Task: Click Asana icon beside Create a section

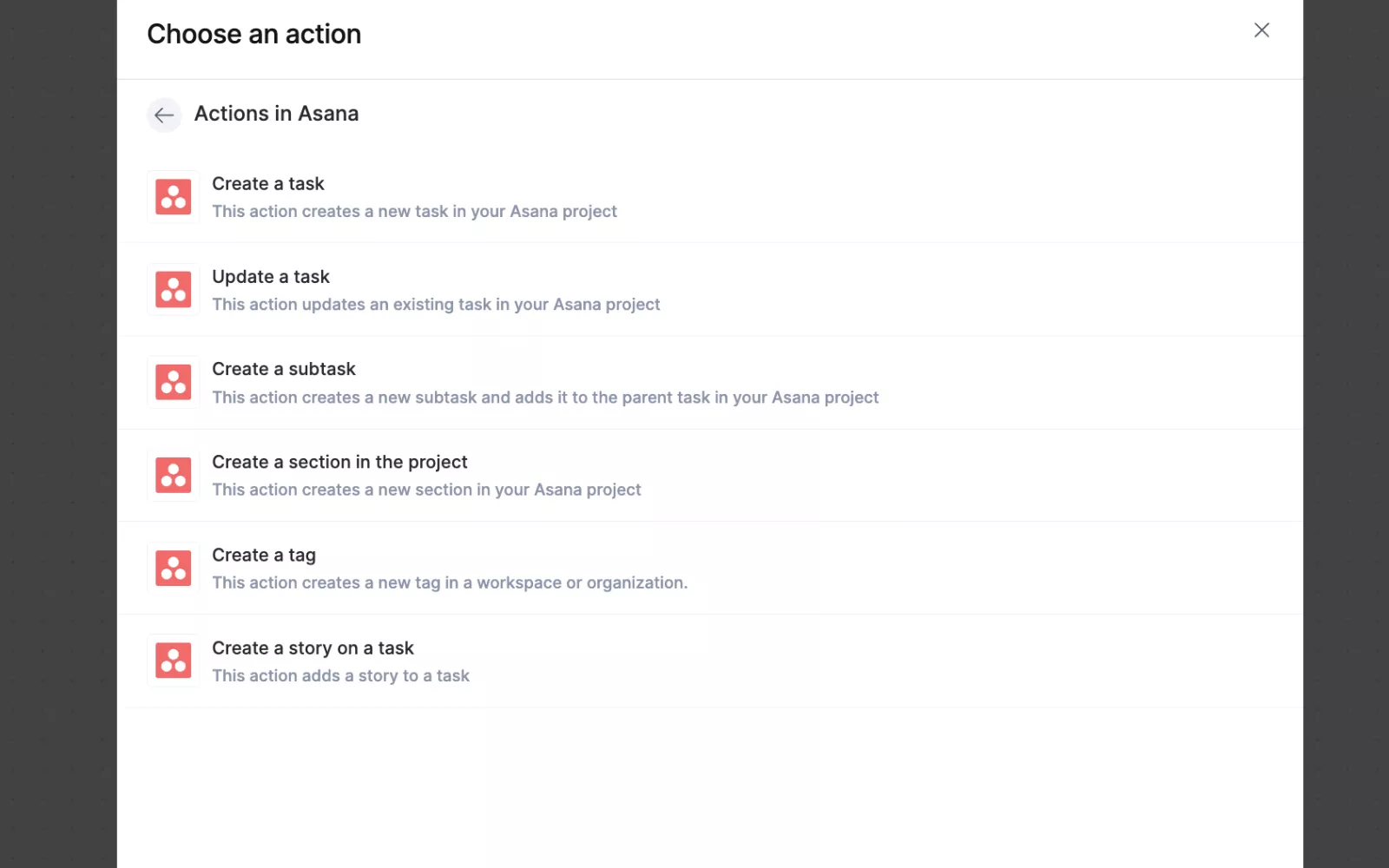Action: (174, 475)
